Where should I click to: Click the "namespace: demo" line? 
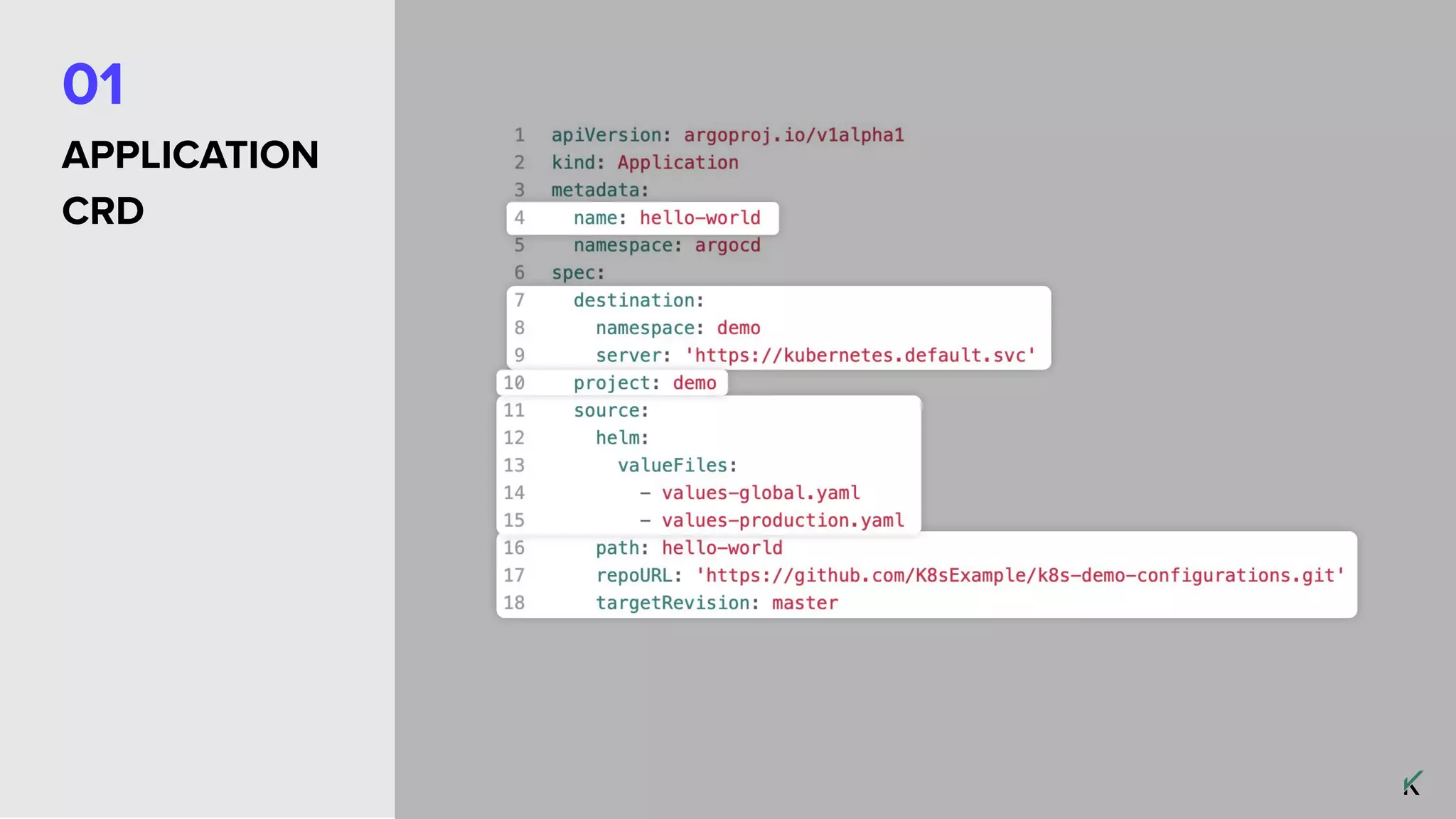678,328
